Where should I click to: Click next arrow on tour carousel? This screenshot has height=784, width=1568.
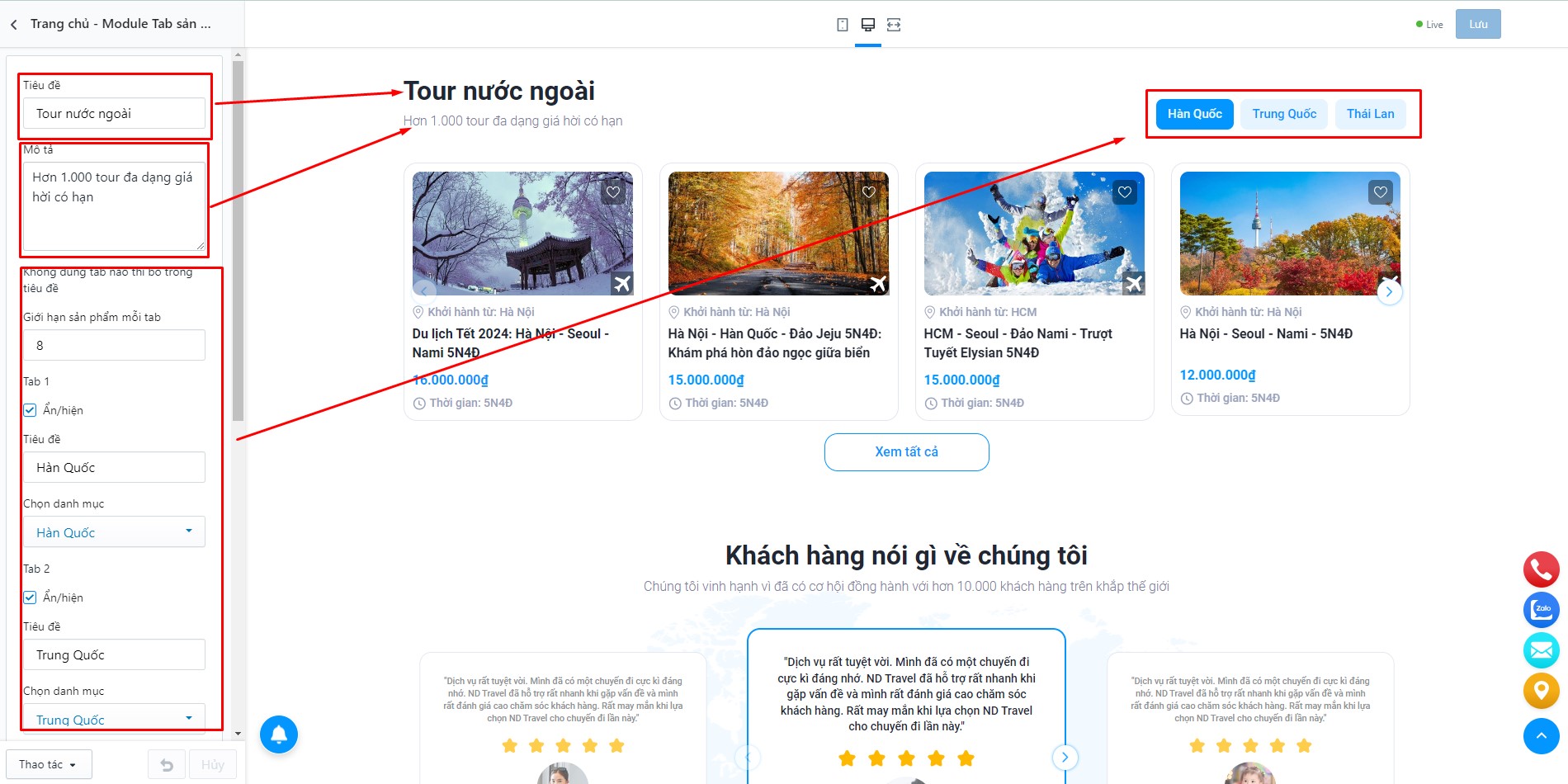coord(1390,292)
